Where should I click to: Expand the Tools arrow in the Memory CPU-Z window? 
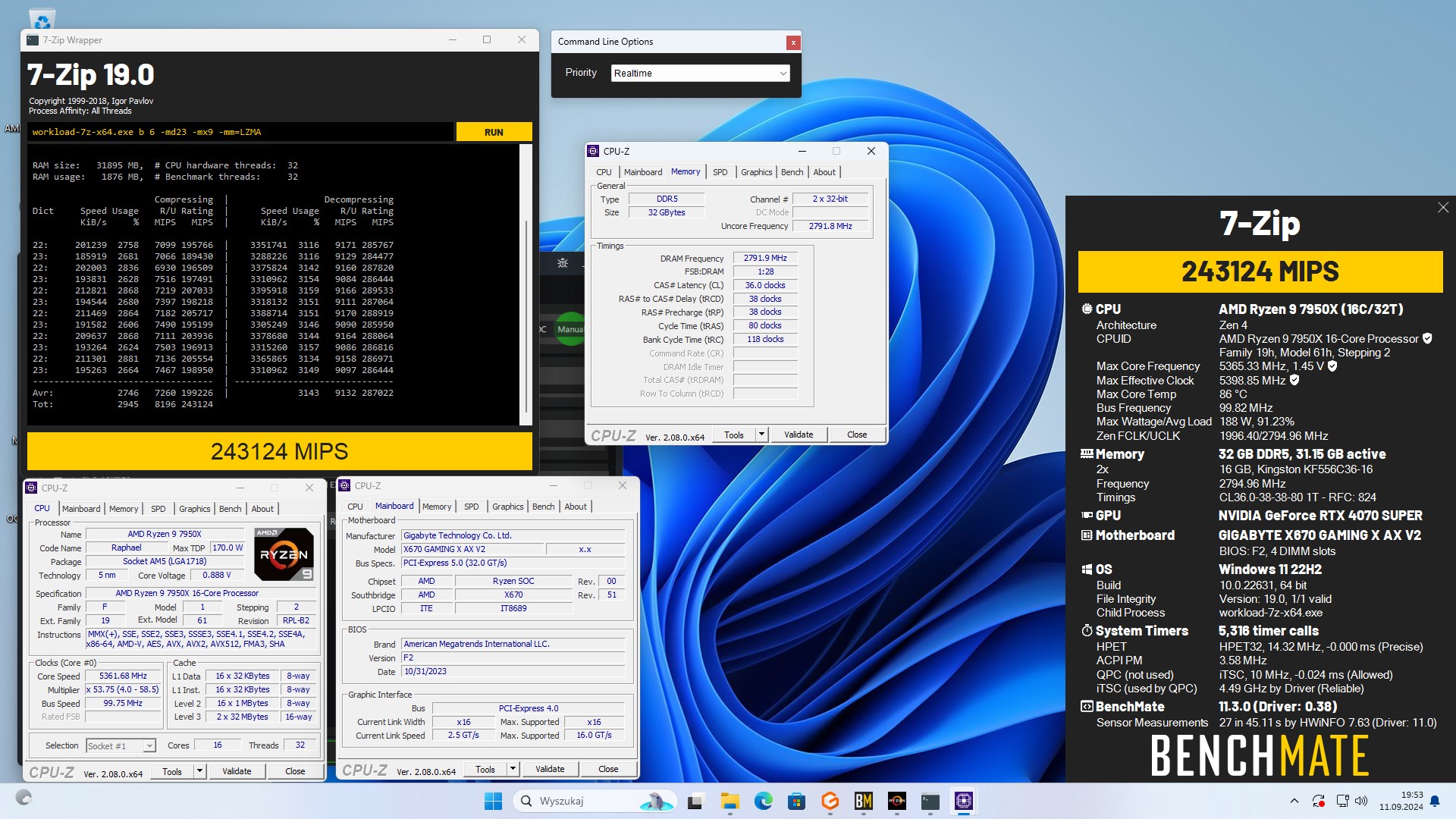point(762,435)
